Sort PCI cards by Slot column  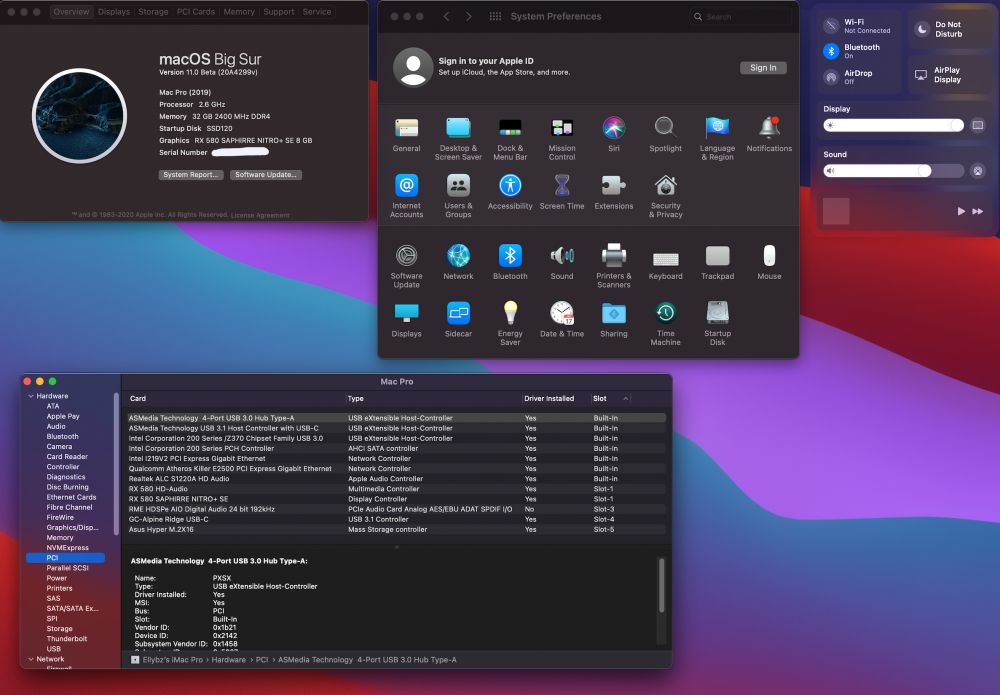tap(610, 399)
